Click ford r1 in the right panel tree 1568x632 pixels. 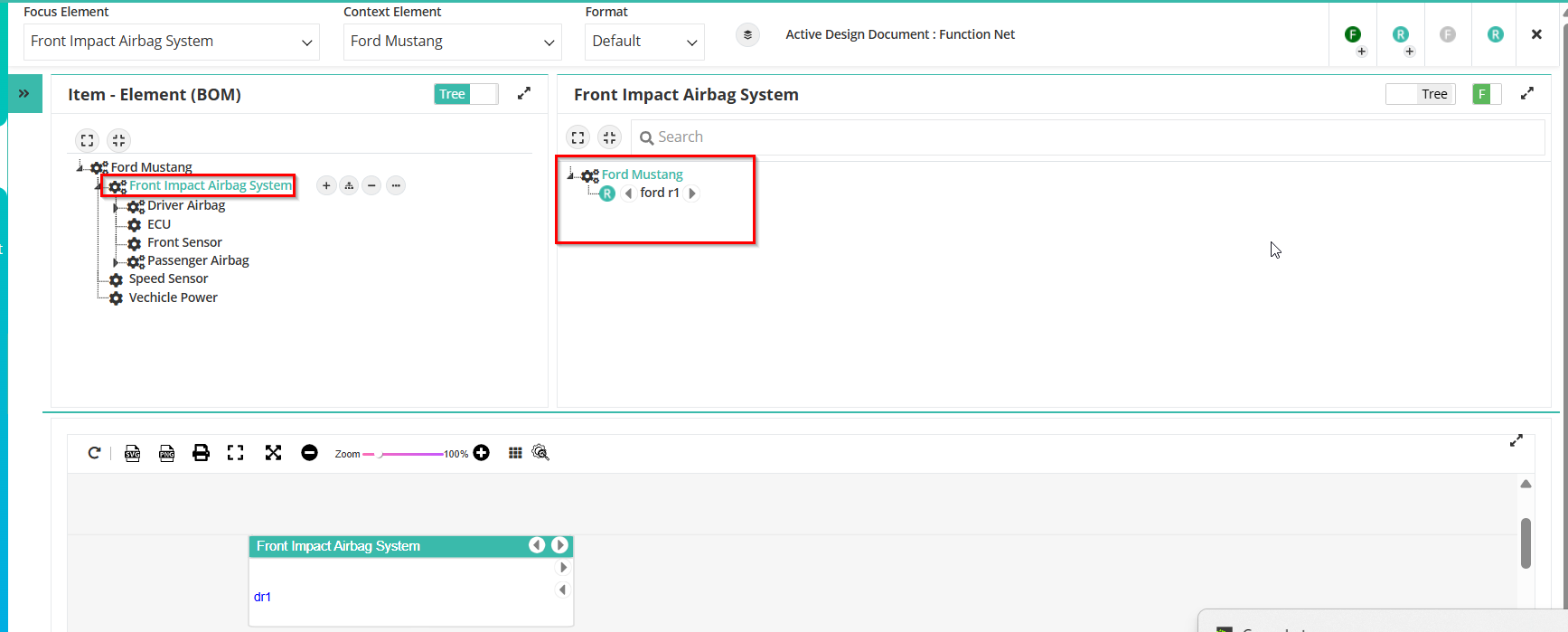click(660, 193)
